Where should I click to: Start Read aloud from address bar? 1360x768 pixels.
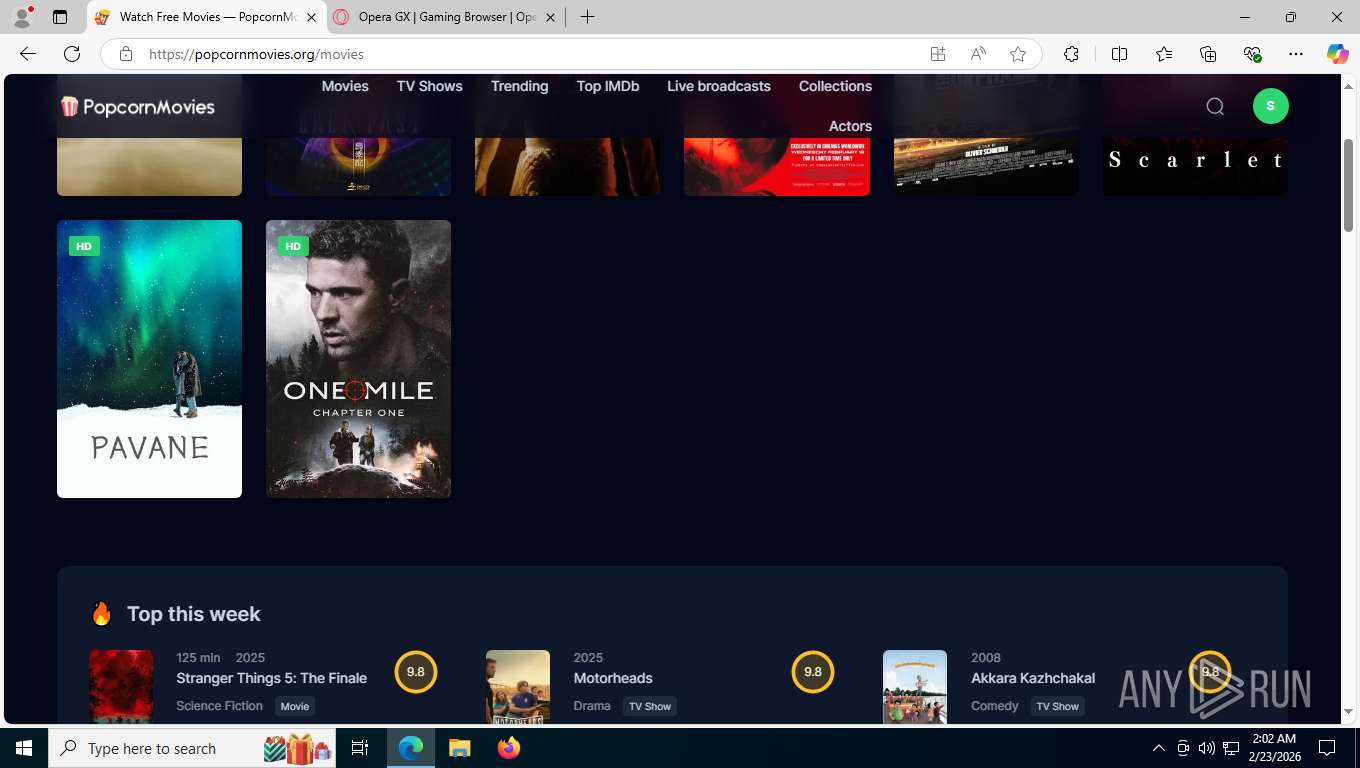coord(978,54)
